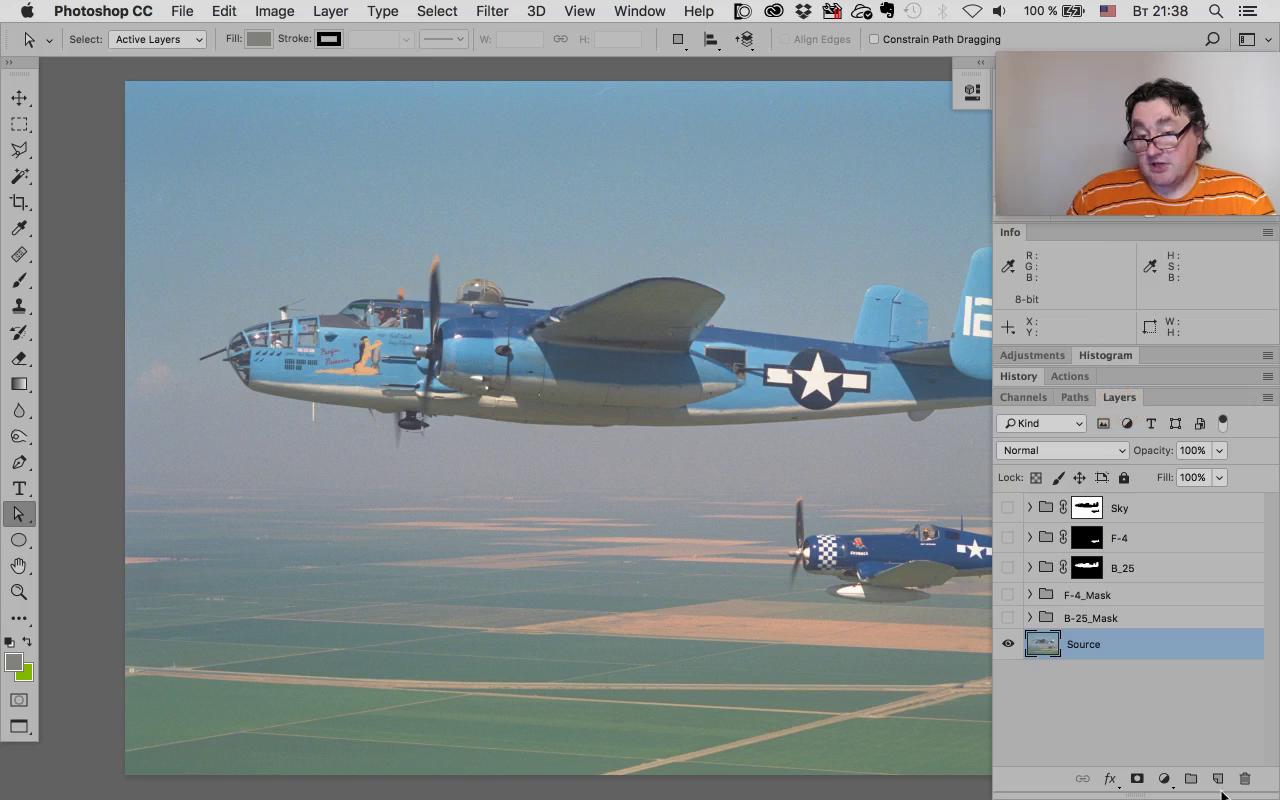Open the Filter menu
Viewport: 1280px width, 800px height.
pyautogui.click(x=491, y=11)
